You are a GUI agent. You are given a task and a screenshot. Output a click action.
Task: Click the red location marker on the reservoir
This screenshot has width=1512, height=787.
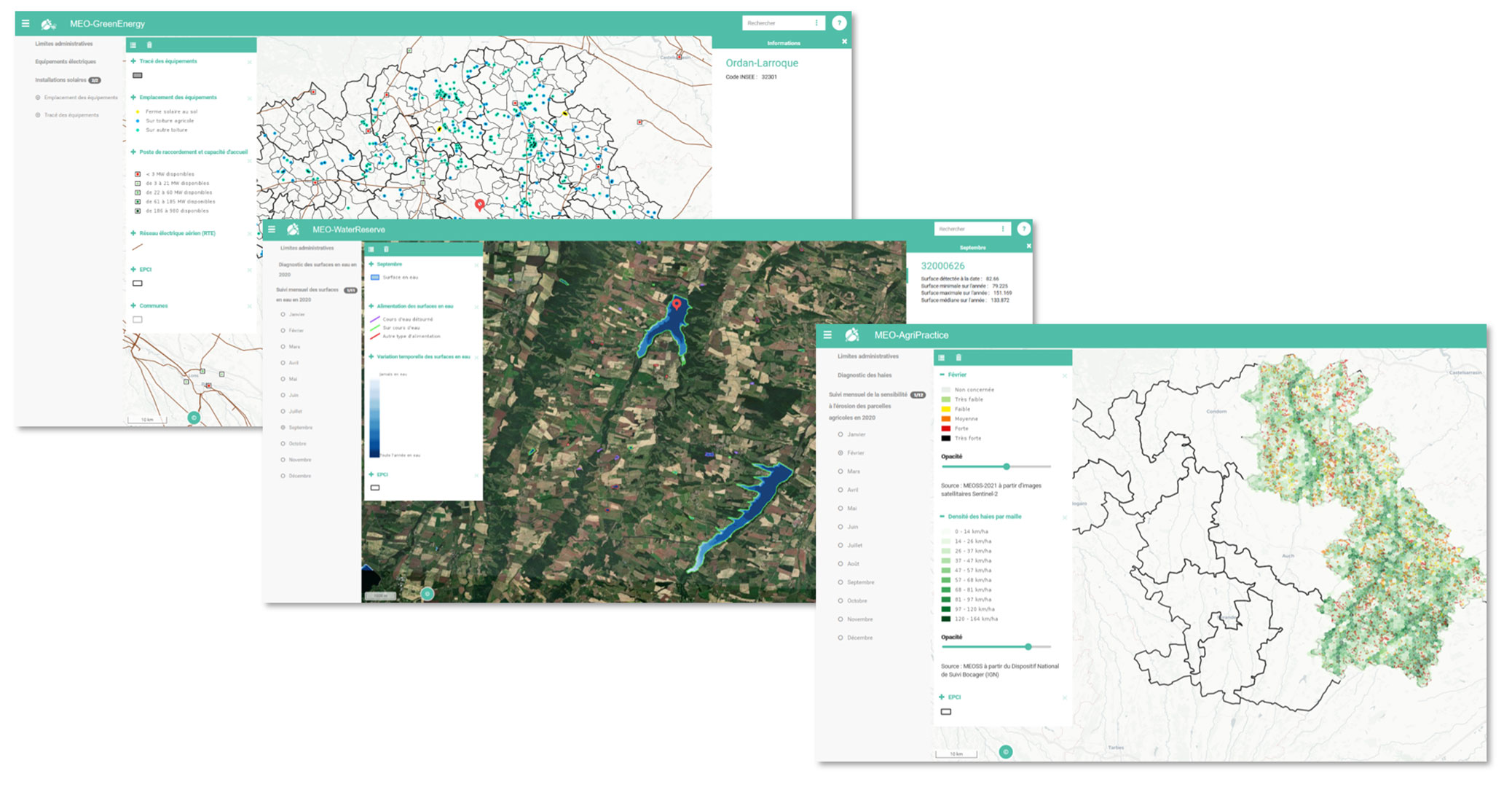click(x=677, y=303)
